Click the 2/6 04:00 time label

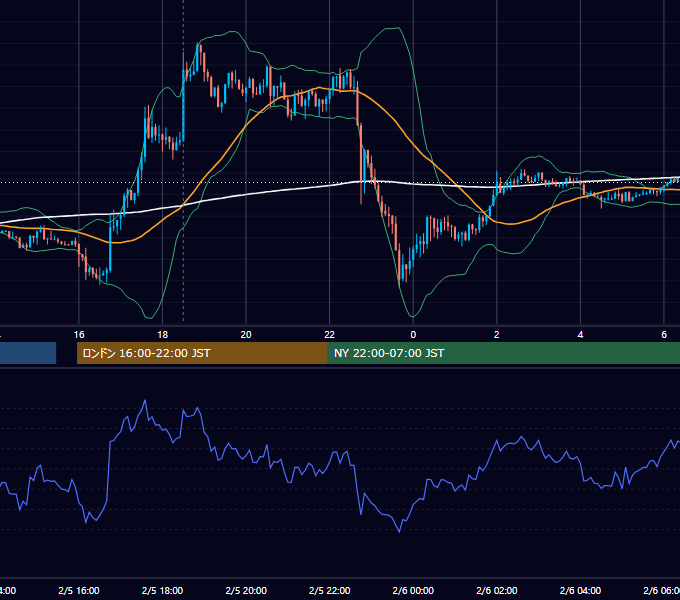[x=580, y=590]
